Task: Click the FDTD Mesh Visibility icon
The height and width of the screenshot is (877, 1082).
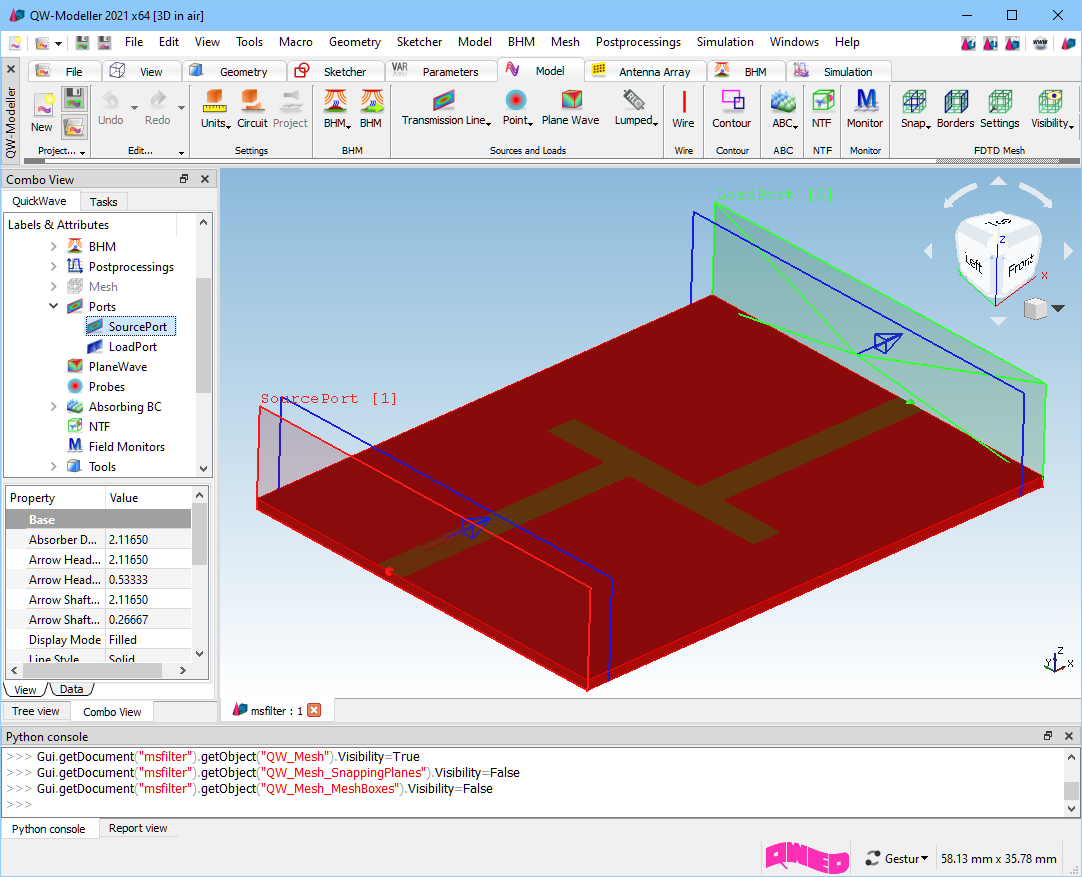Action: 1050,101
